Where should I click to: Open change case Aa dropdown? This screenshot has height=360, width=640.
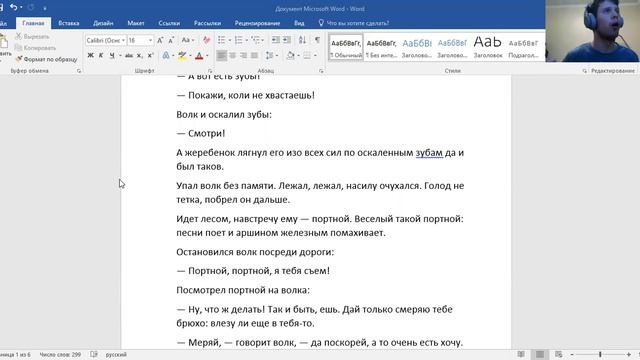188,40
